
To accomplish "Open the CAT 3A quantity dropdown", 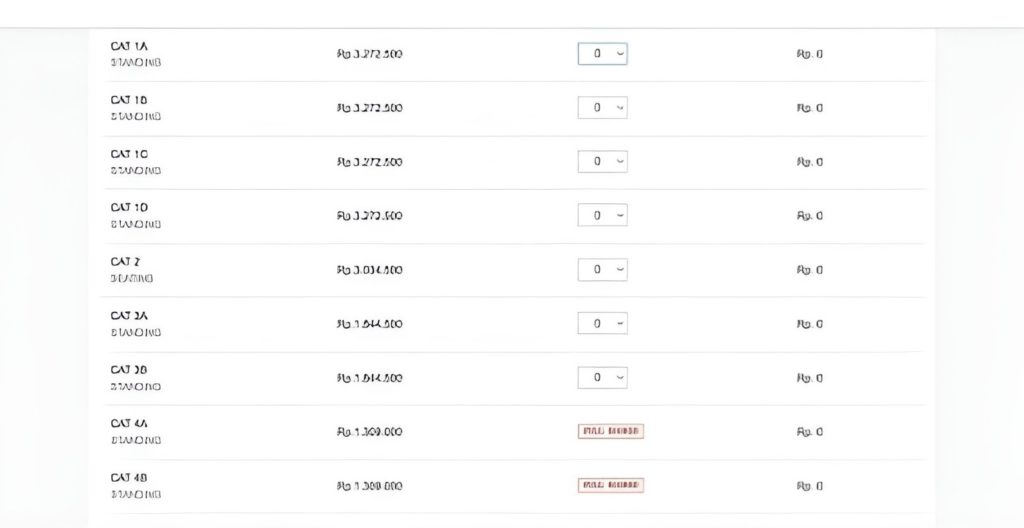I will coord(602,323).
